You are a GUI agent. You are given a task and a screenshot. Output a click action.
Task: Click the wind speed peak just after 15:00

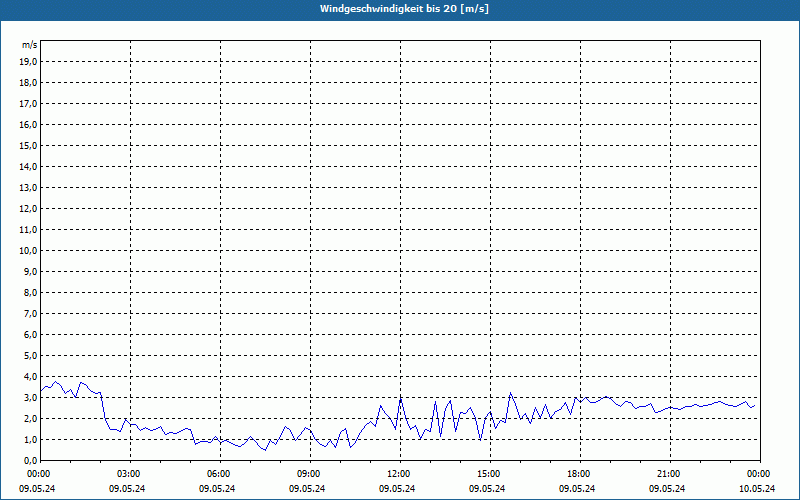(510, 393)
